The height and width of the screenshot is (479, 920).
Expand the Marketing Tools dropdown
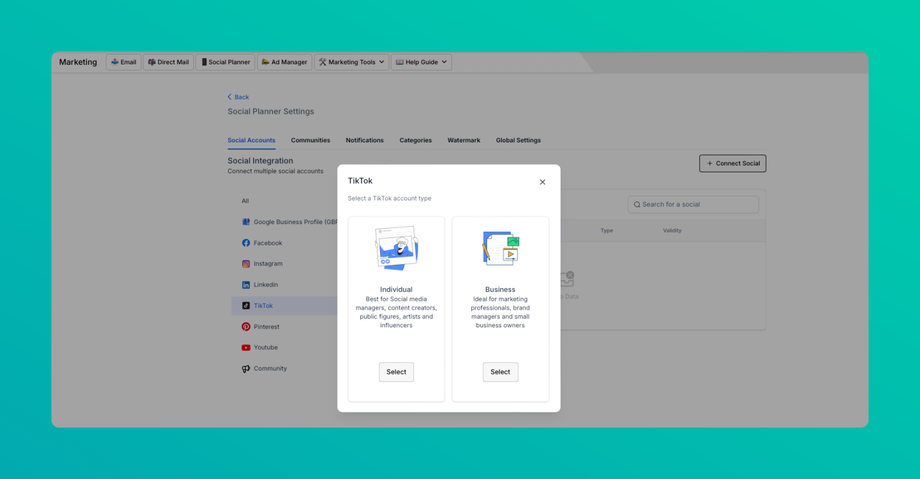click(351, 62)
